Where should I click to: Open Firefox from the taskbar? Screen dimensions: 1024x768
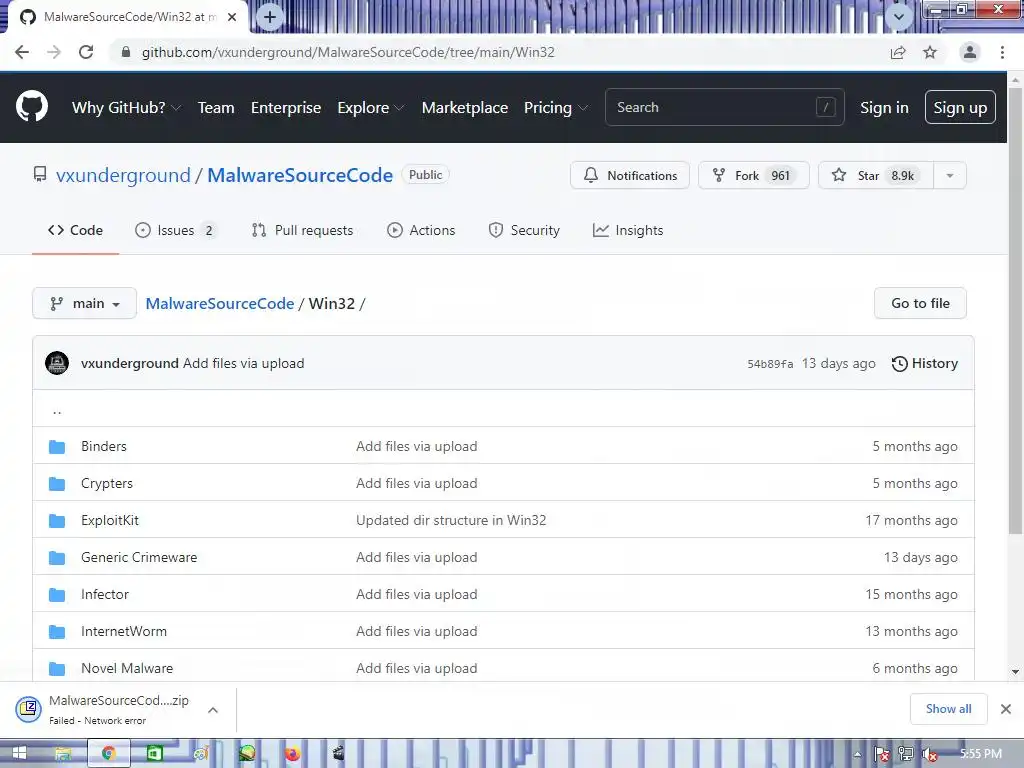292,754
